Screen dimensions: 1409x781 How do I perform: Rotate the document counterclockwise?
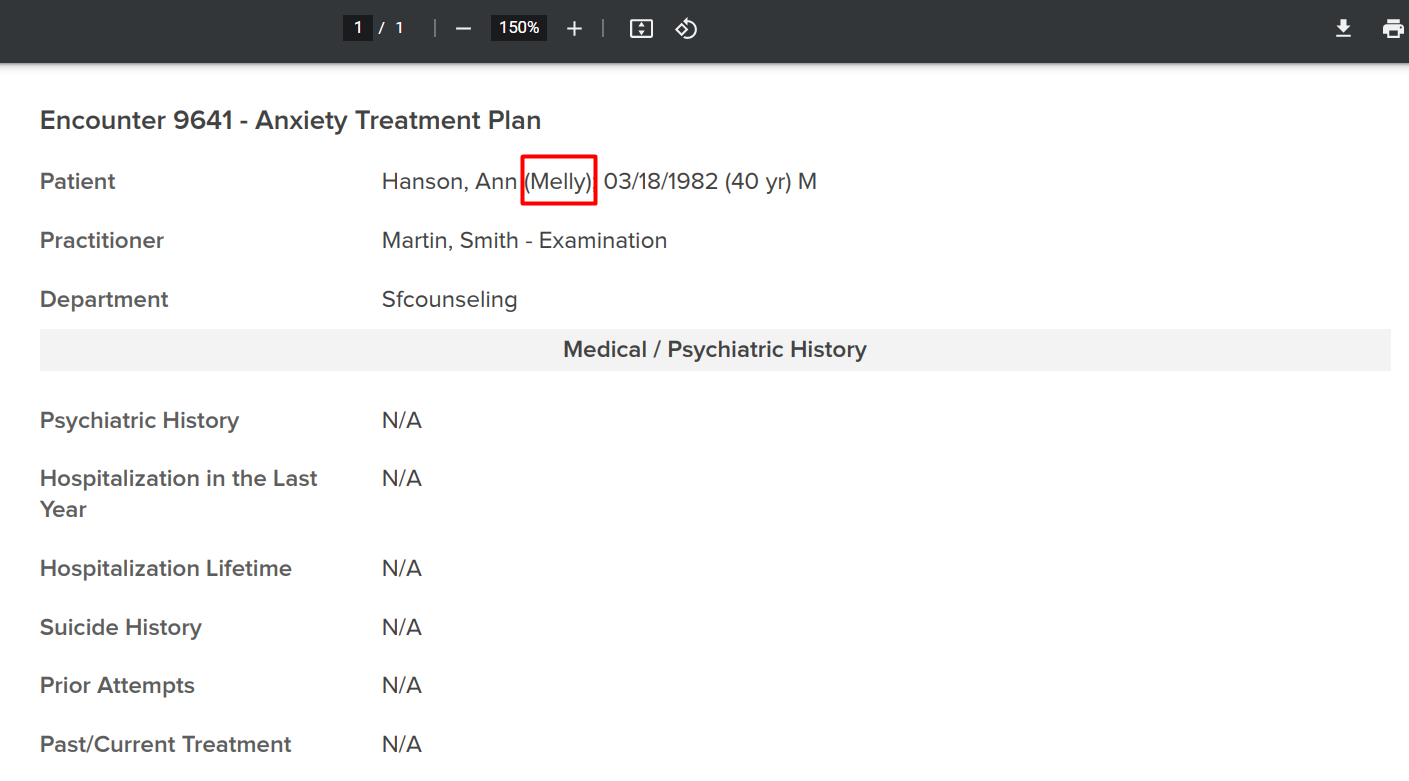686,29
